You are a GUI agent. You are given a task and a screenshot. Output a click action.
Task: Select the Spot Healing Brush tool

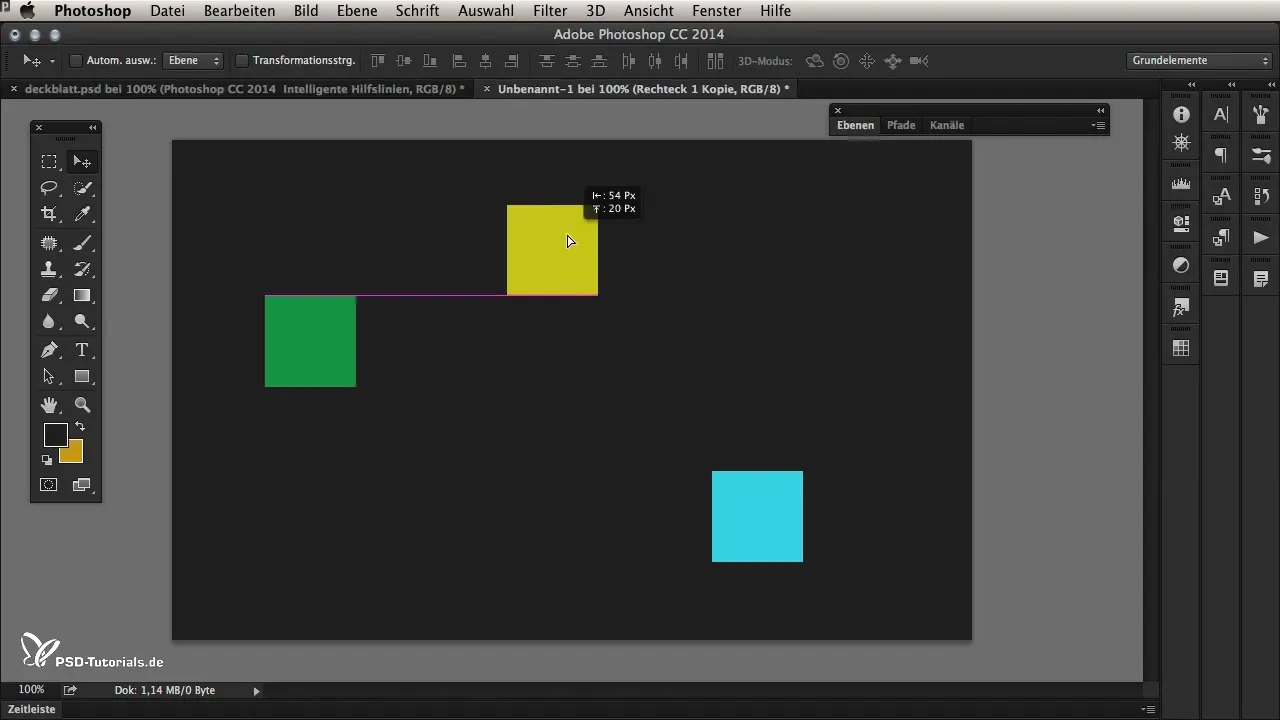pyautogui.click(x=48, y=242)
